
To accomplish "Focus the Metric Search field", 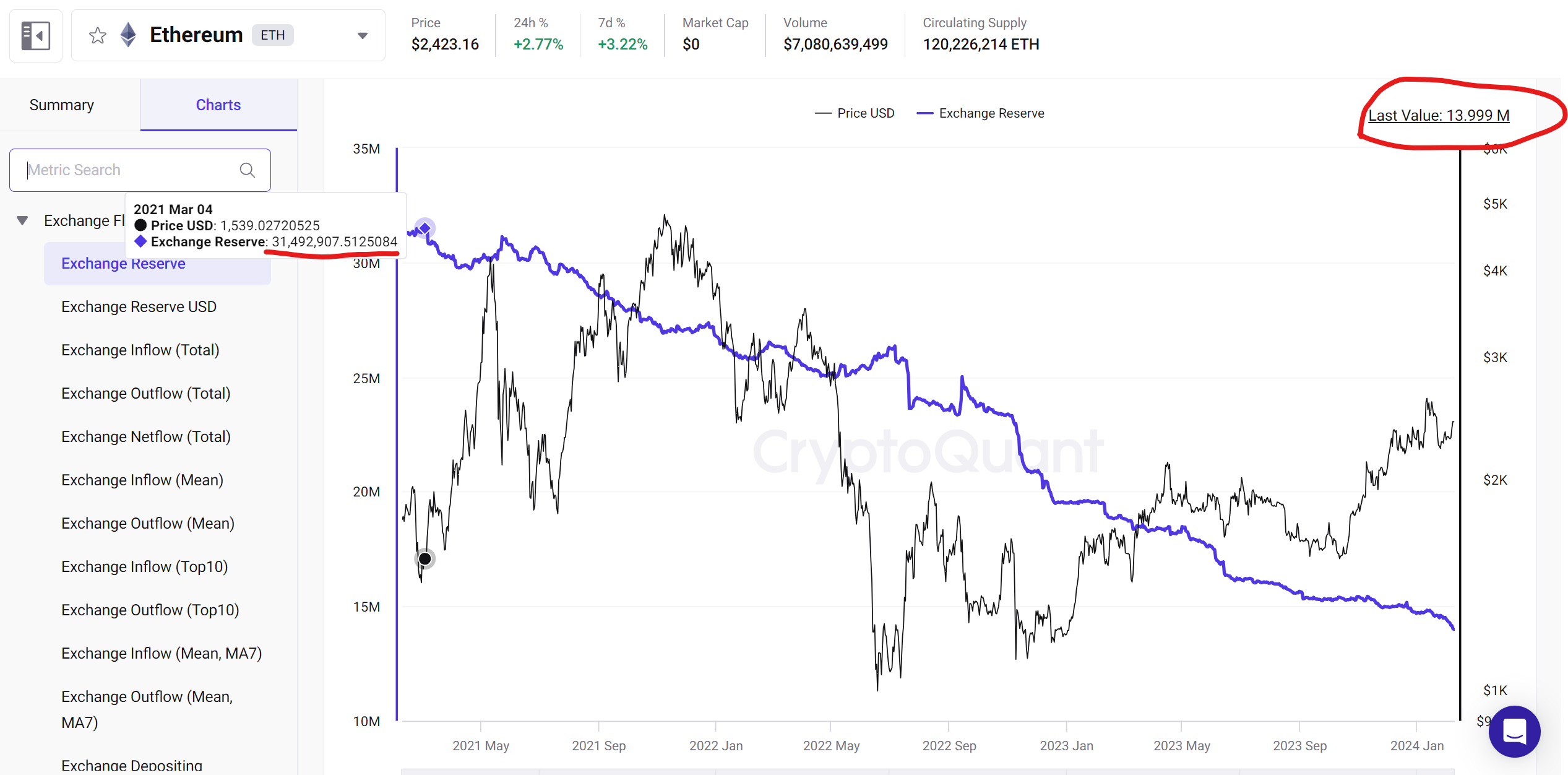I will pyautogui.click(x=130, y=170).
